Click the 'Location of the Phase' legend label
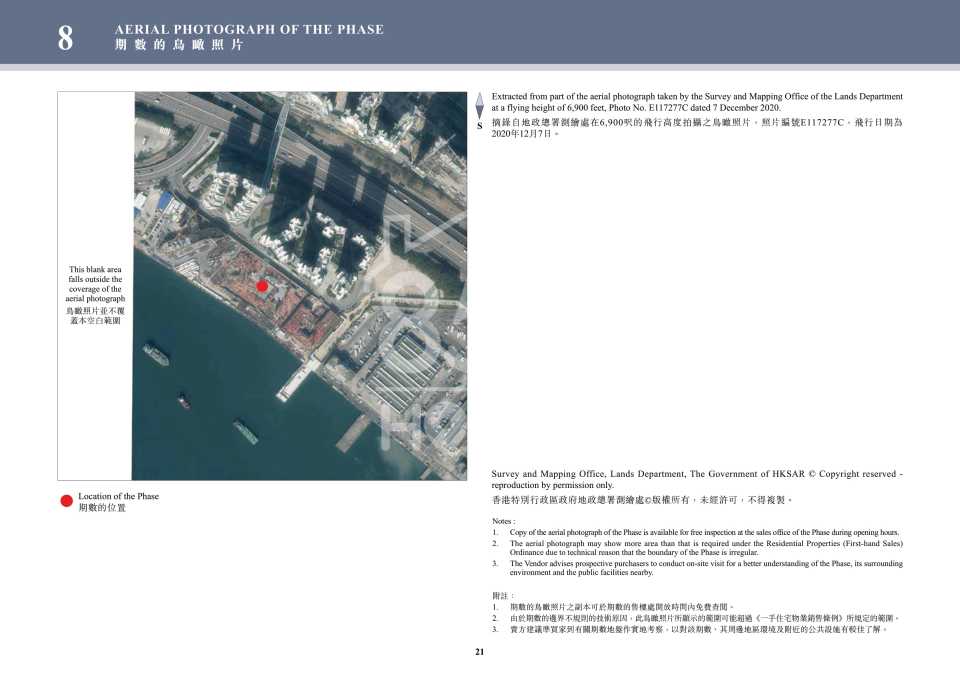 click(x=118, y=496)
